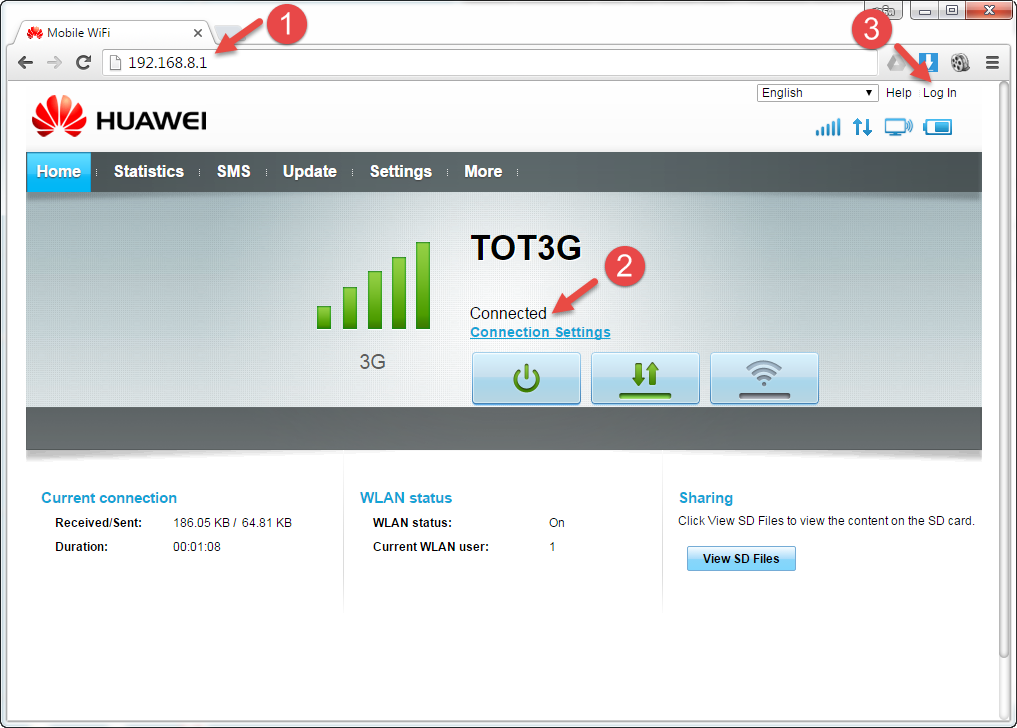Open the Chrome hamburger menu
1017x728 pixels.
coord(992,62)
